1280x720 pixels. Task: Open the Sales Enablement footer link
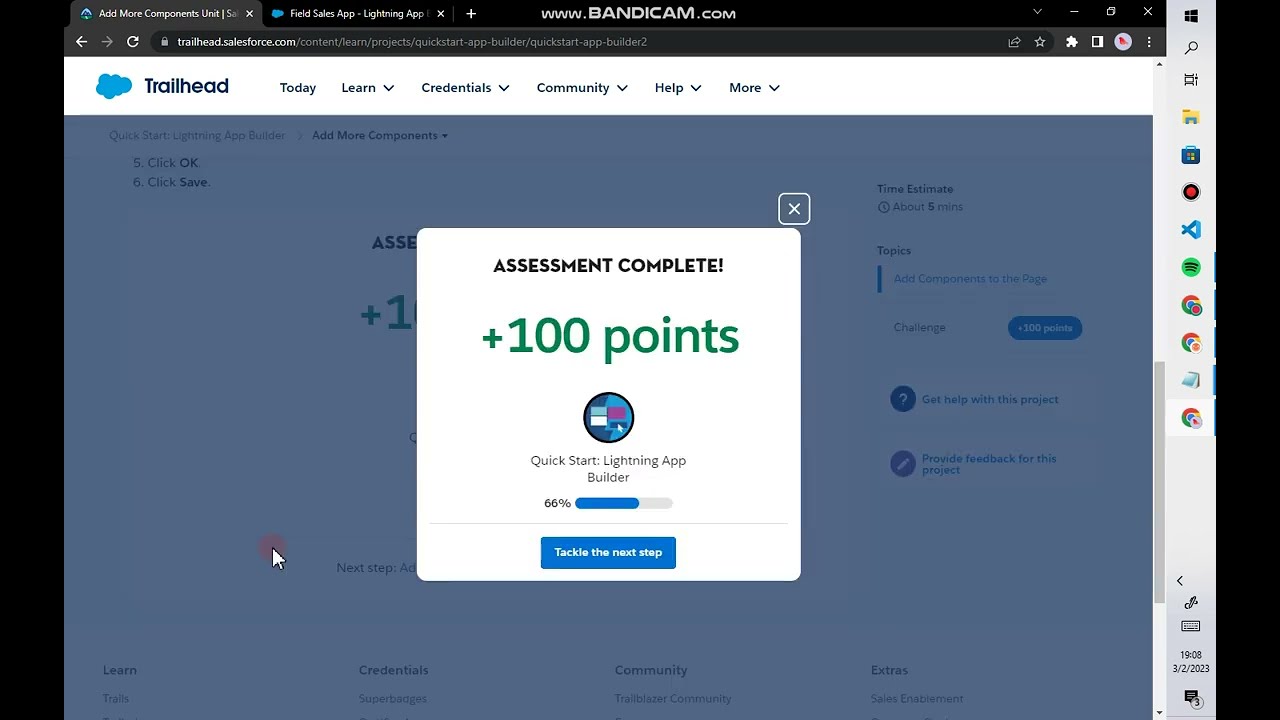pyautogui.click(x=917, y=699)
